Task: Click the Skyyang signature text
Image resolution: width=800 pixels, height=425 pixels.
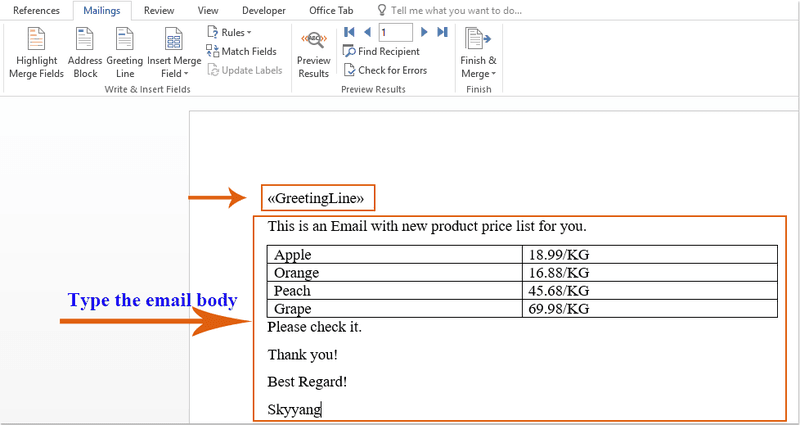Action: (294, 409)
